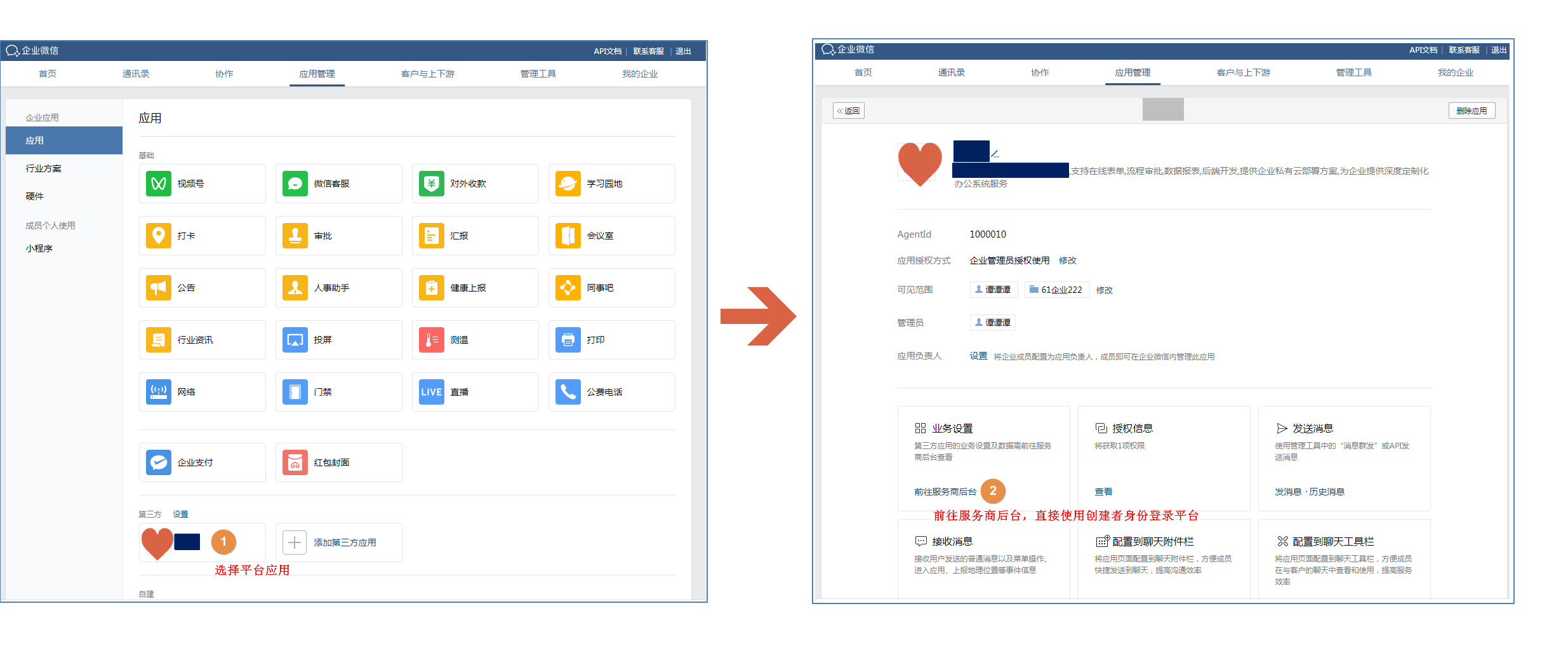The width and height of the screenshot is (1568, 653).
Task: Open 管理工具 tab in right window
Action: (1353, 72)
